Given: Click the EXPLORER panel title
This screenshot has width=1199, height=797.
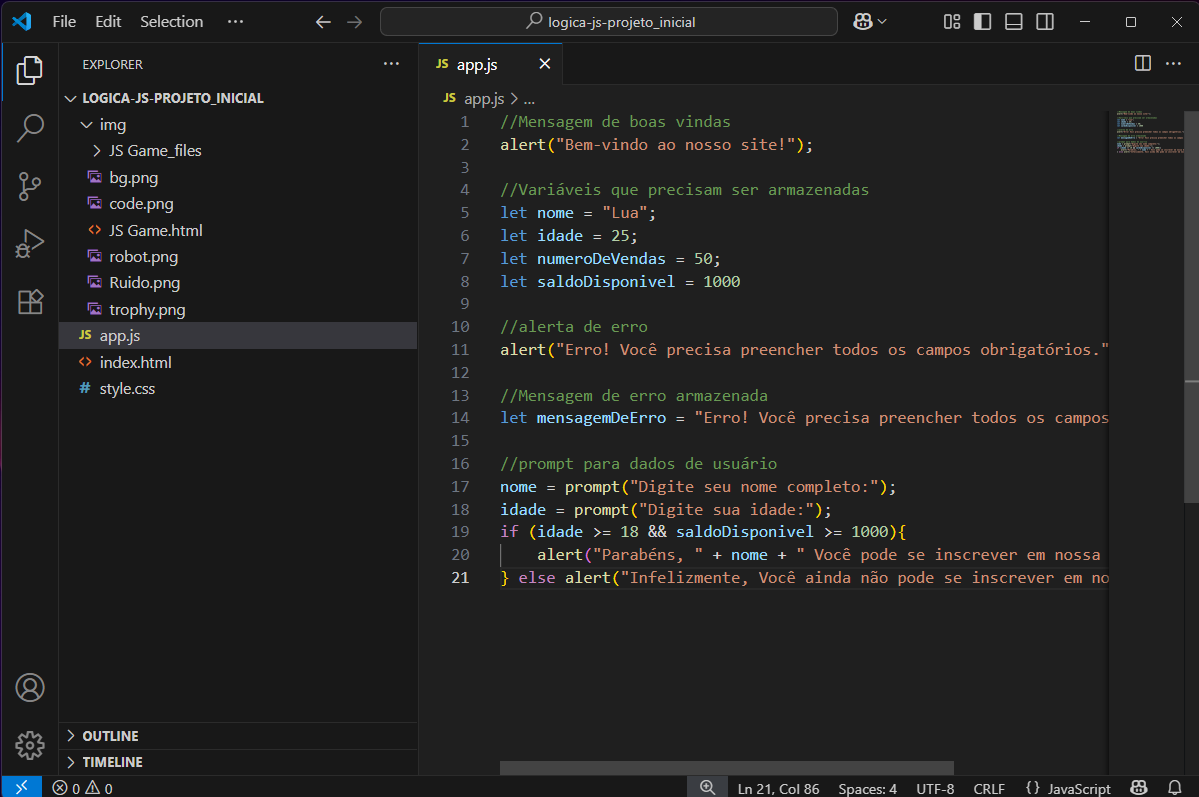Looking at the screenshot, I should pos(112,65).
